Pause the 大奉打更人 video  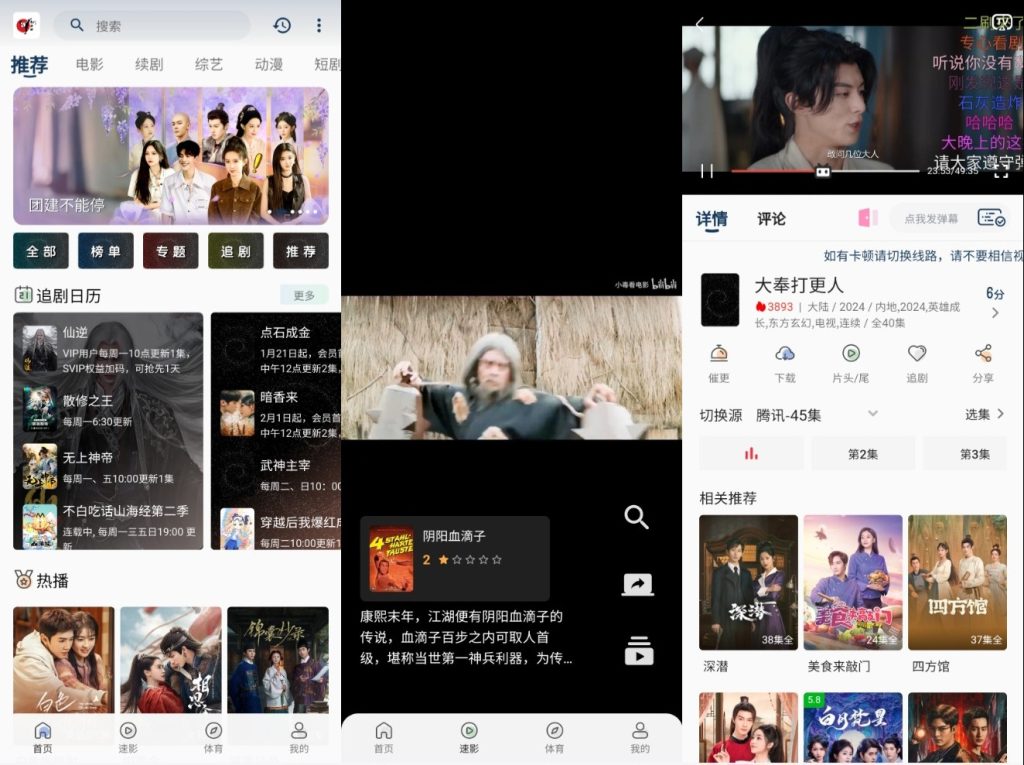[x=707, y=171]
